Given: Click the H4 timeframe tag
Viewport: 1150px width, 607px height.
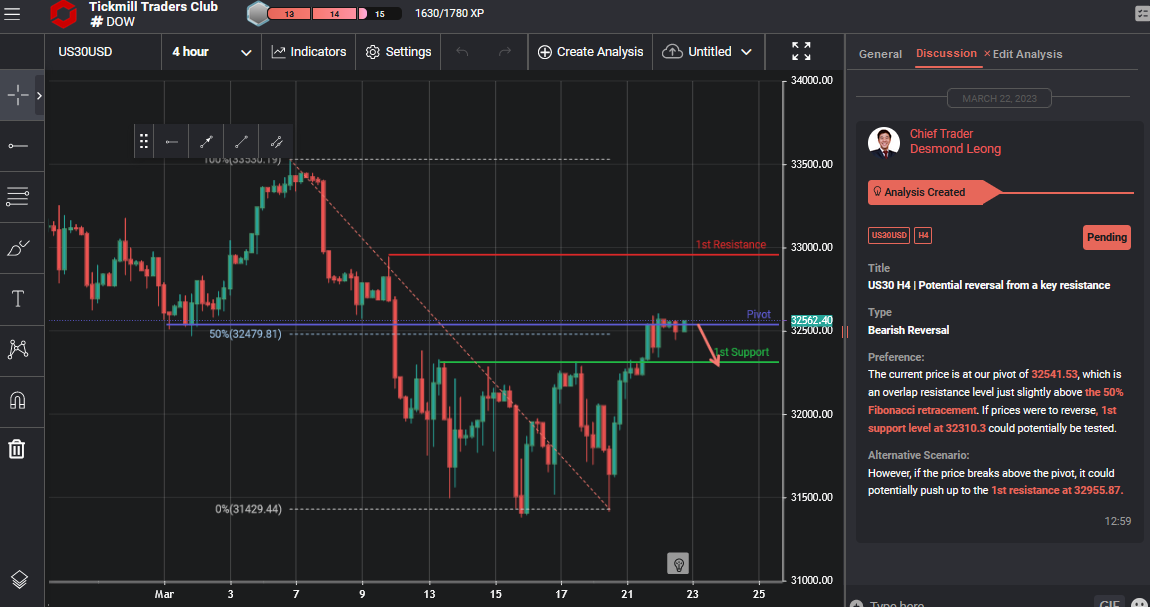Looking at the screenshot, I should (923, 235).
